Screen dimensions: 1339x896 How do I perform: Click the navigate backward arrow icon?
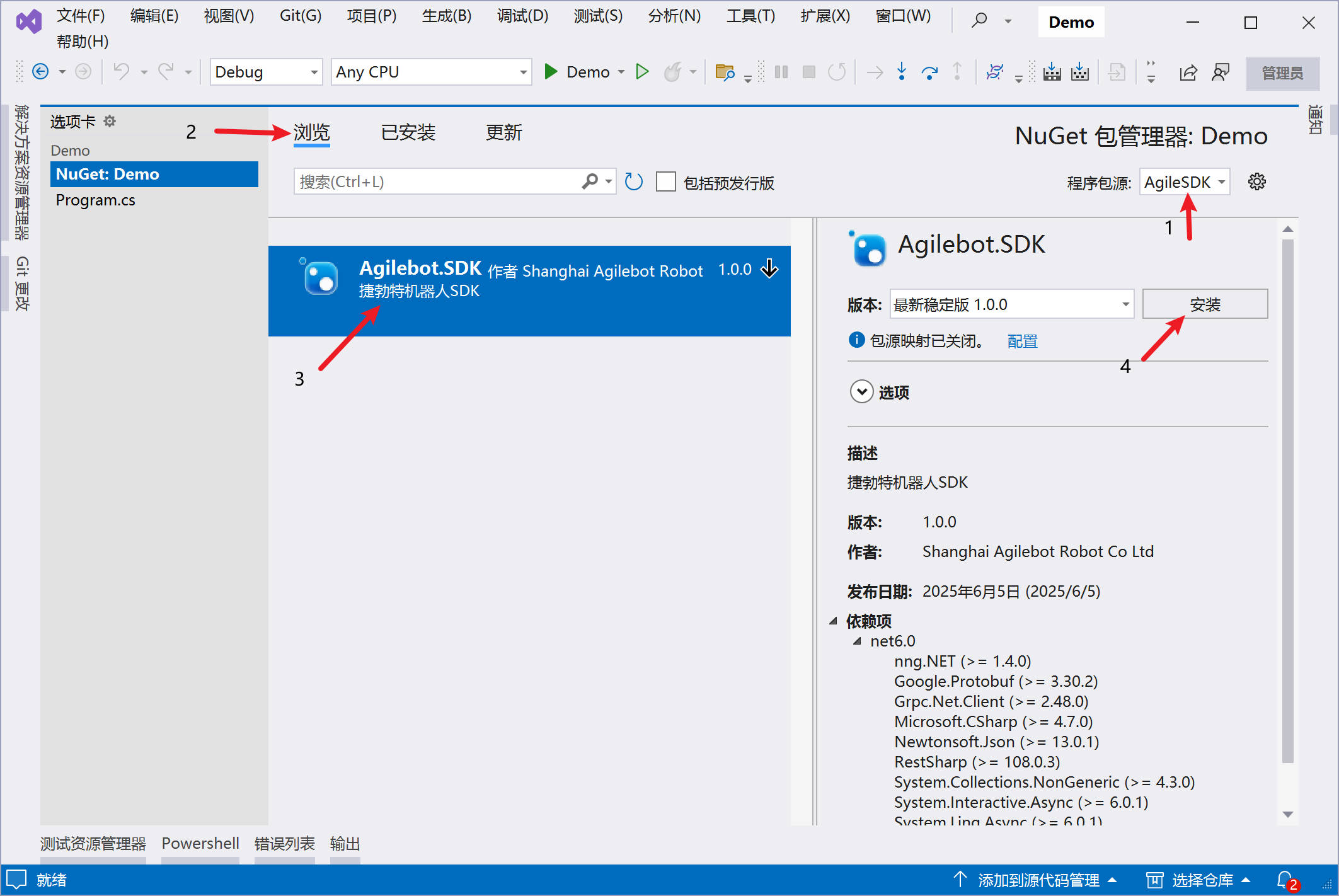40,72
